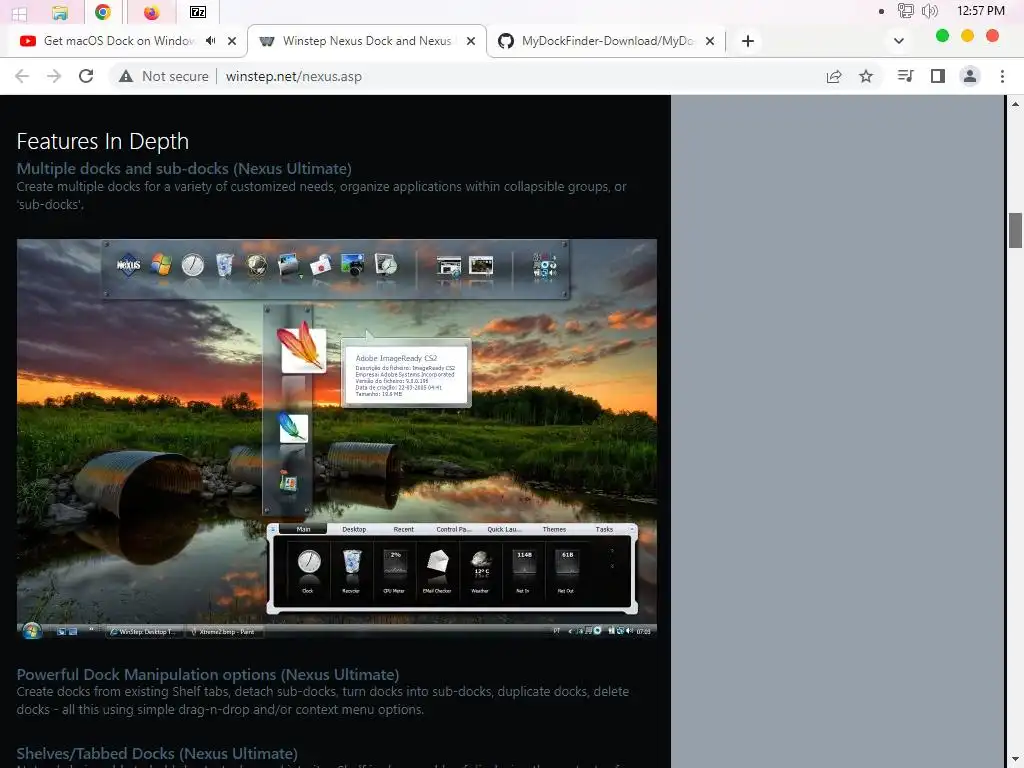Share this page icon
This screenshot has height=768, width=1024.
point(834,76)
